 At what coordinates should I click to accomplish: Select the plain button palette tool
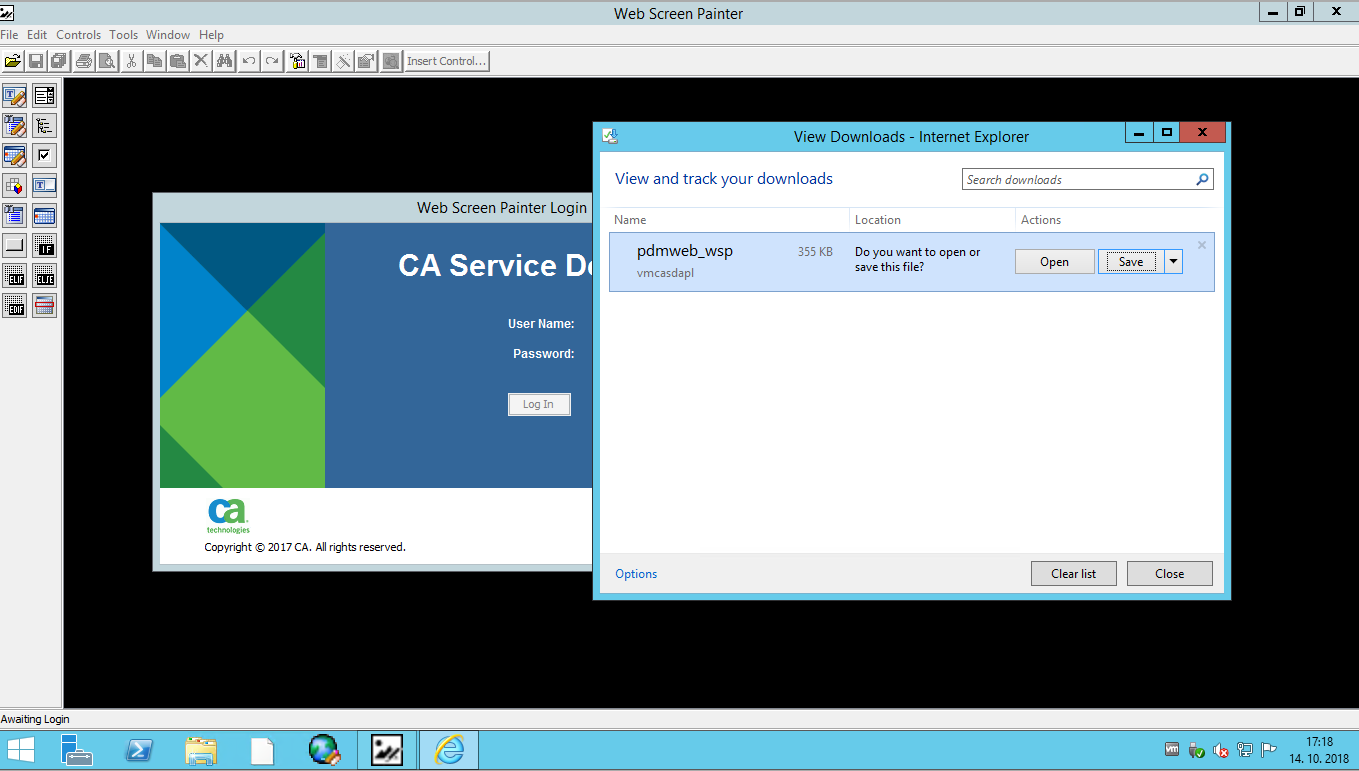point(15,246)
